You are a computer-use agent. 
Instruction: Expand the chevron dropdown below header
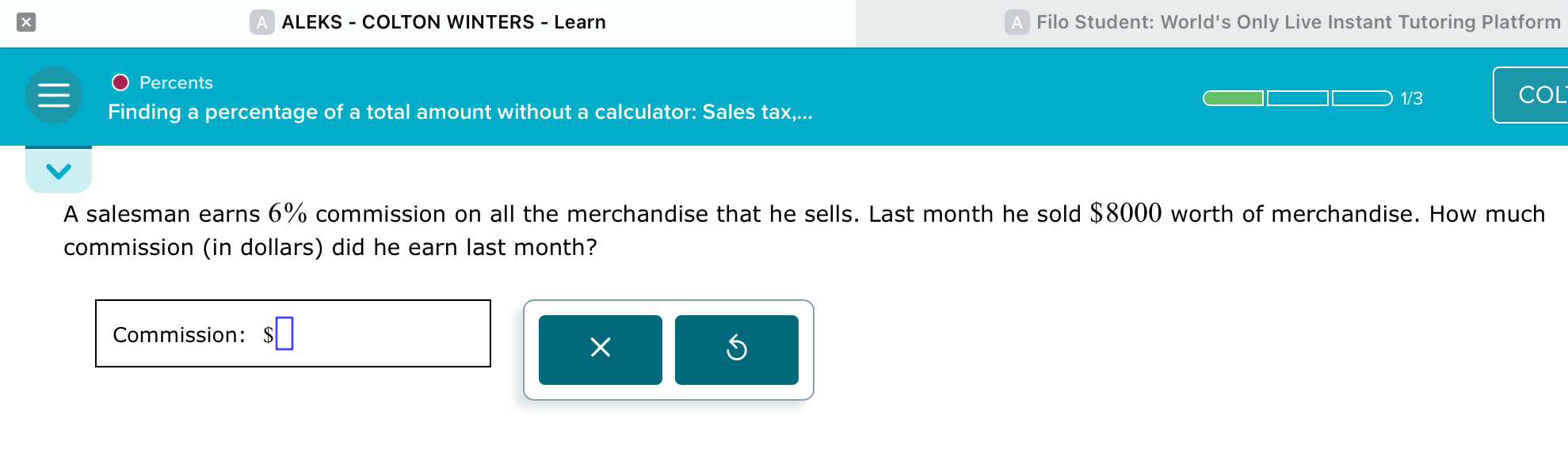click(59, 170)
